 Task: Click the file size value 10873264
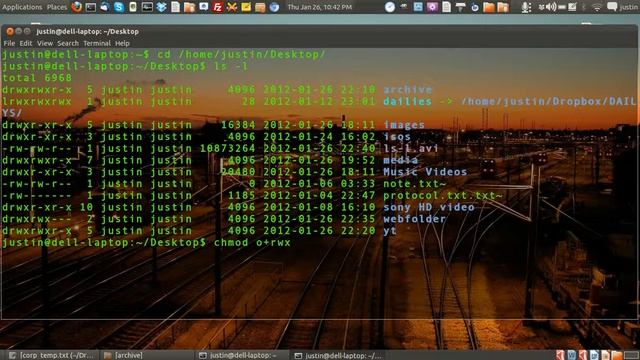[227, 149]
